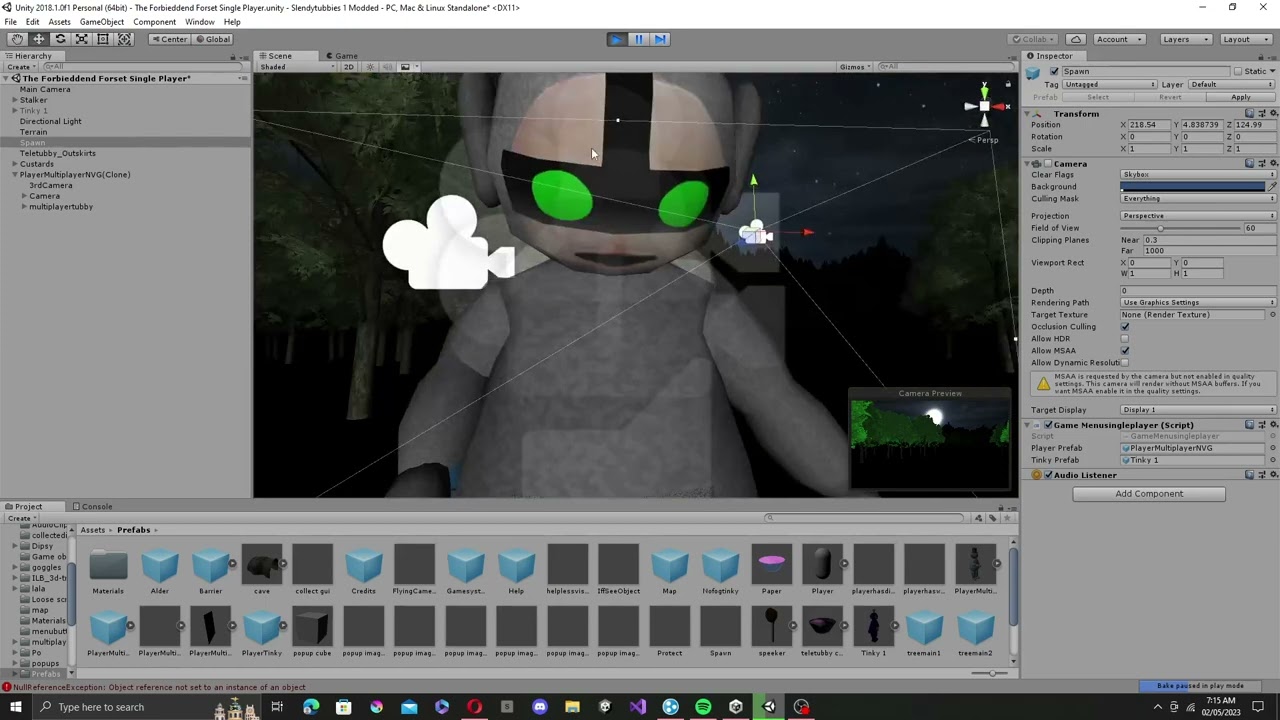Open the Shaded draw mode dropdown
The image size is (1280, 720).
tap(297, 67)
